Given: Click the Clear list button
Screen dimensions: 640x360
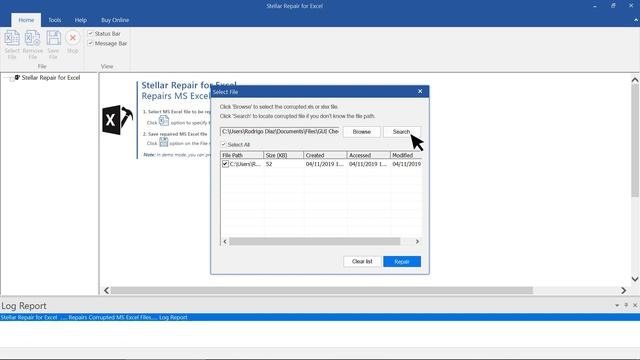Looking at the screenshot, I should [x=362, y=262].
